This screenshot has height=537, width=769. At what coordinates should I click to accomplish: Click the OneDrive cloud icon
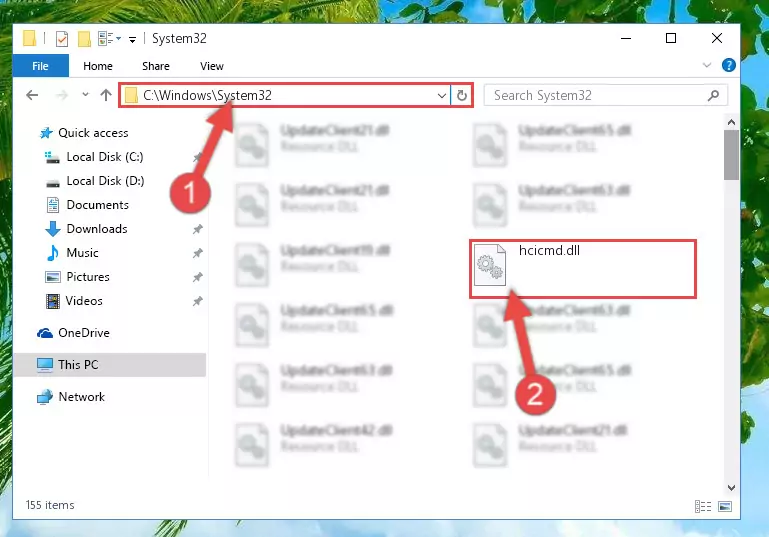pyautogui.click(x=45, y=333)
